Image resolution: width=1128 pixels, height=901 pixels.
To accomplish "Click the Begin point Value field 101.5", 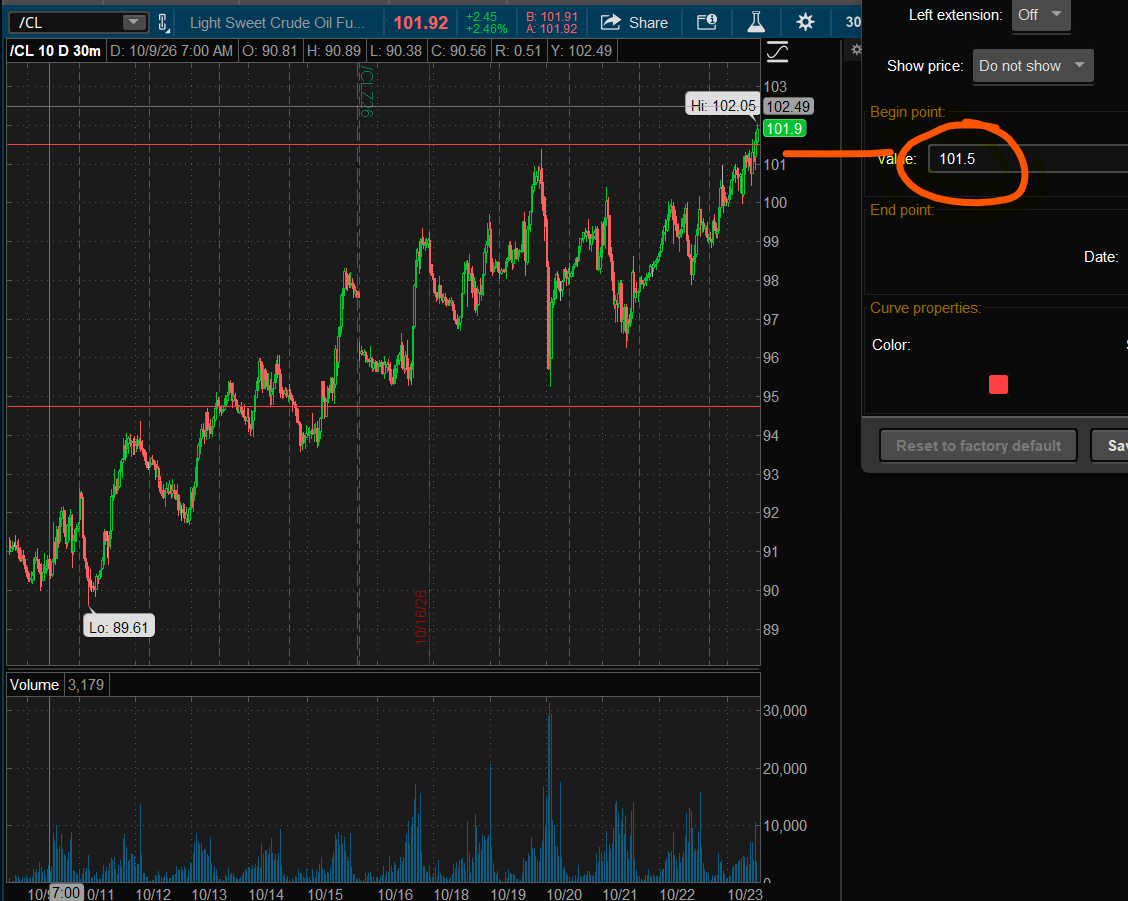I will [x=1029, y=159].
